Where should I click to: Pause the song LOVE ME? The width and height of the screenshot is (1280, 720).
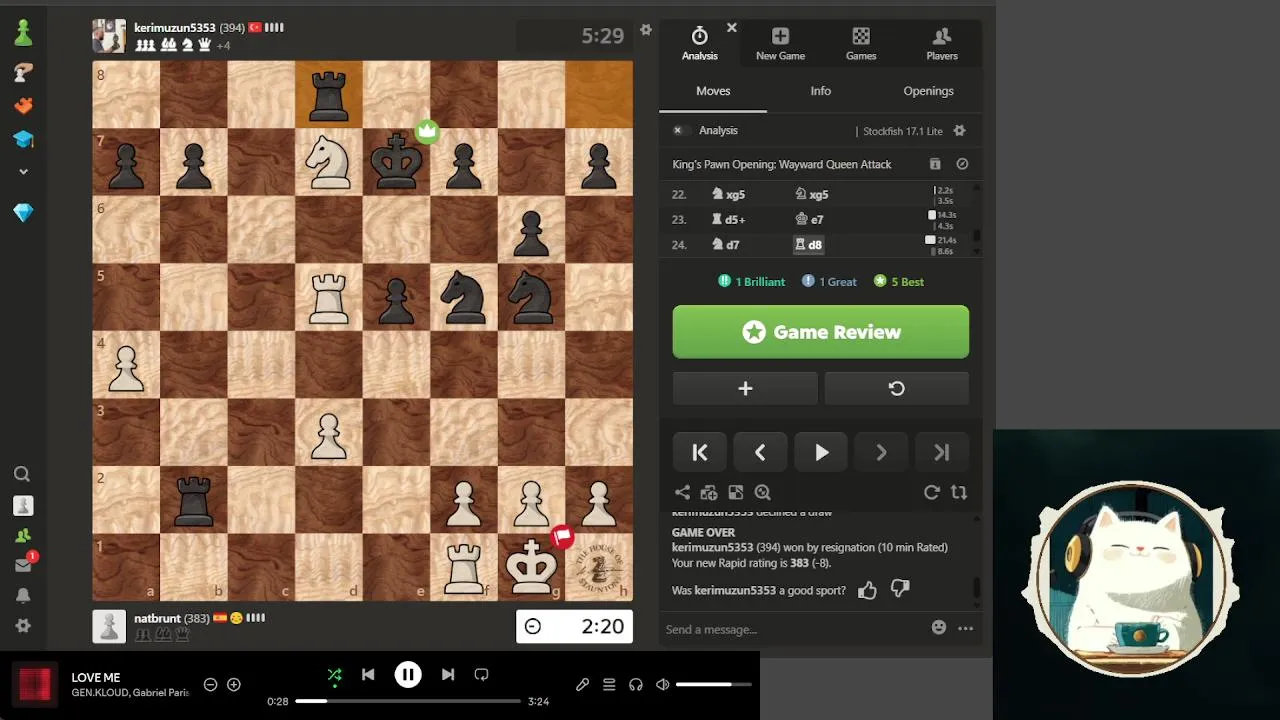[408, 675]
